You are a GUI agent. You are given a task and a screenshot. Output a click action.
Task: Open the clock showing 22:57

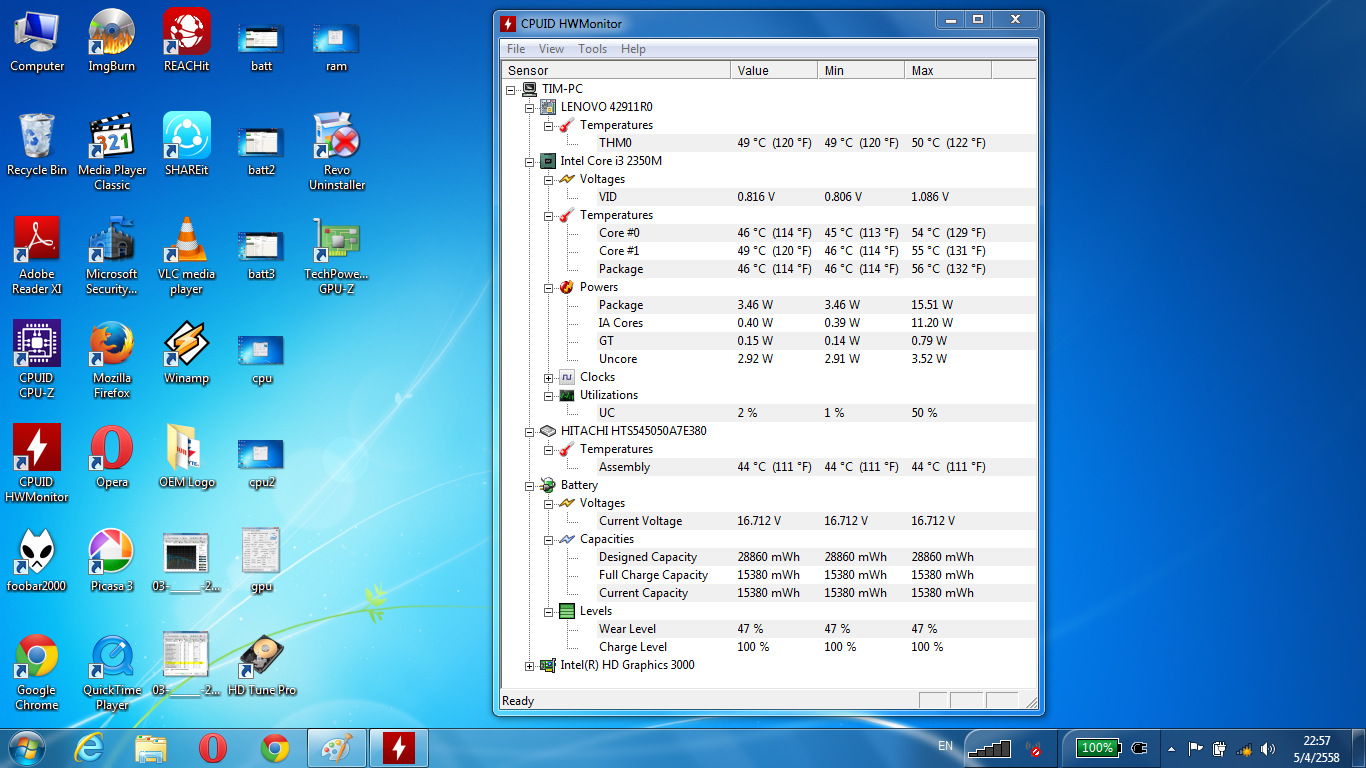tap(1317, 748)
